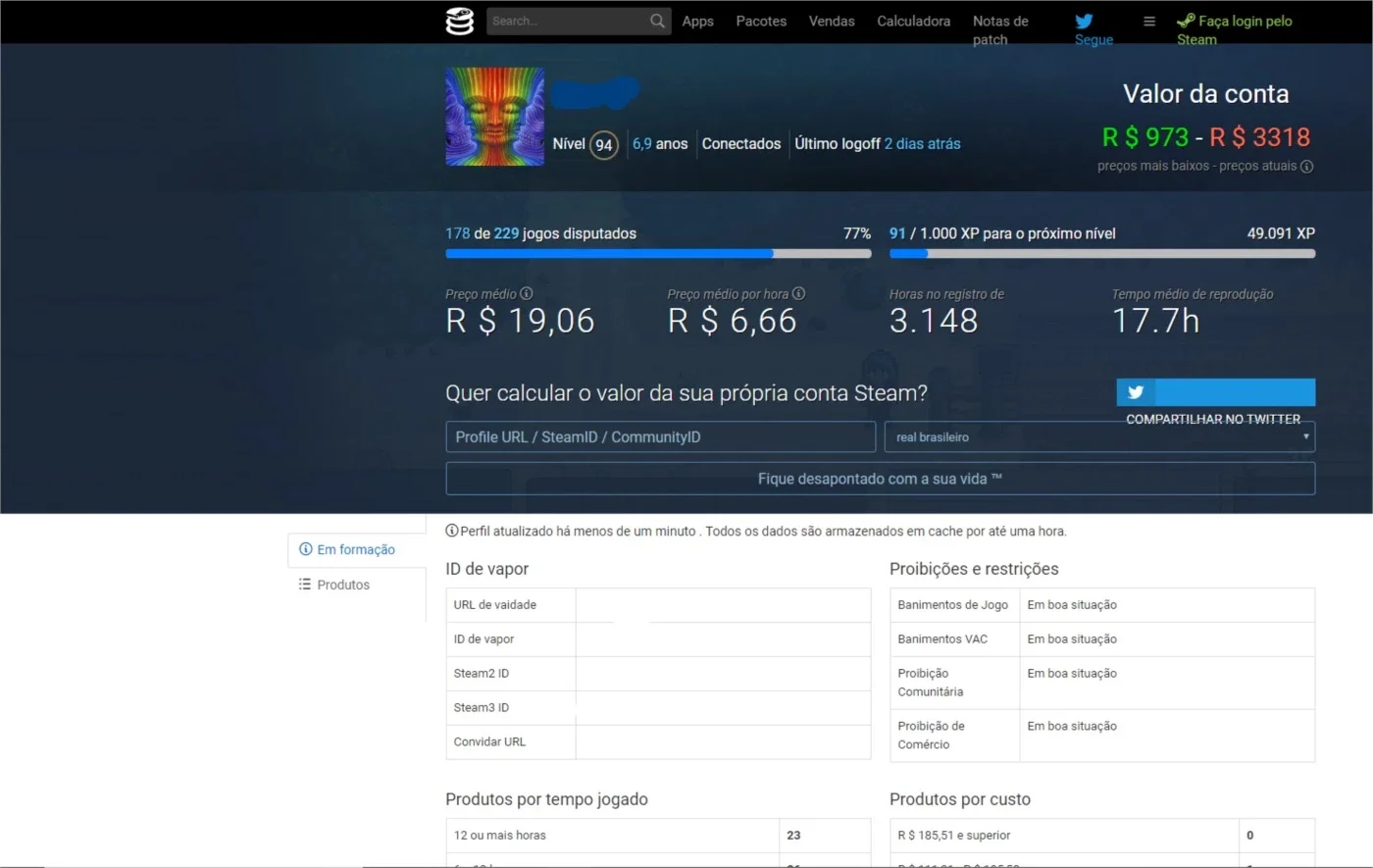Image resolution: width=1373 pixels, height=868 pixels.
Task: Click info icon next to preços atuais
Action: click(1306, 166)
